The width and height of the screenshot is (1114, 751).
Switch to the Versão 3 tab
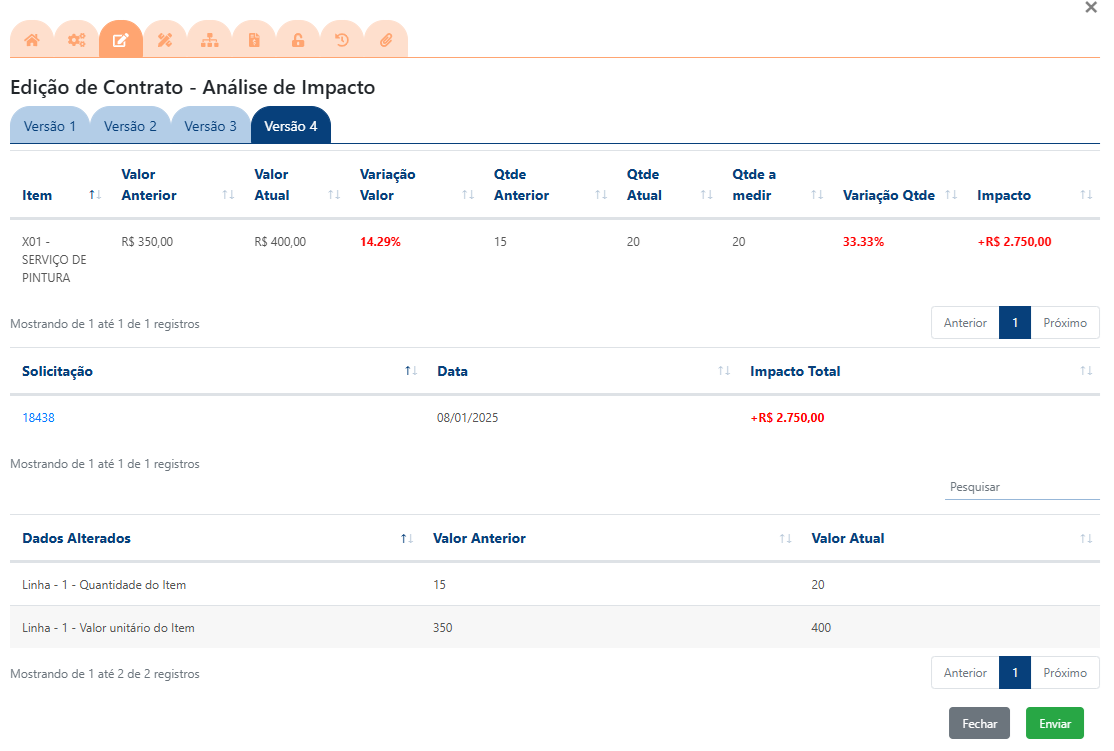(210, 126)
